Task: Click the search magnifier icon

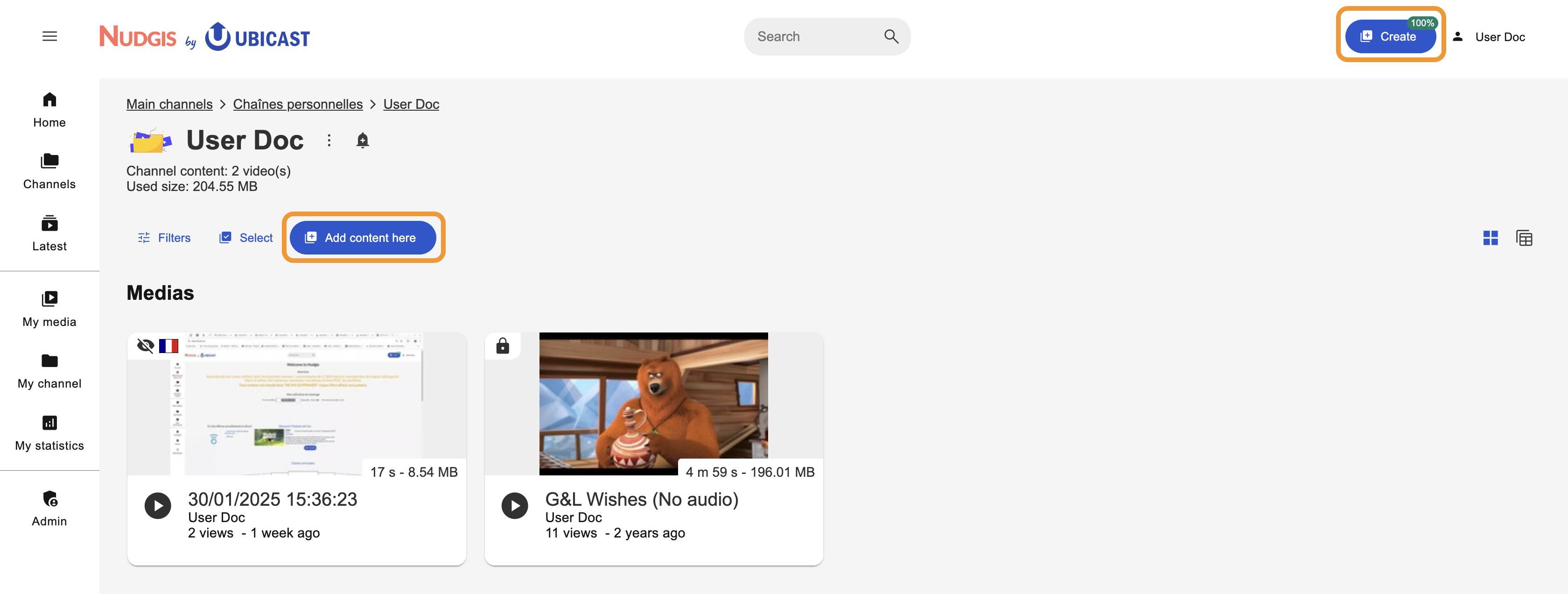Action: 890,36
